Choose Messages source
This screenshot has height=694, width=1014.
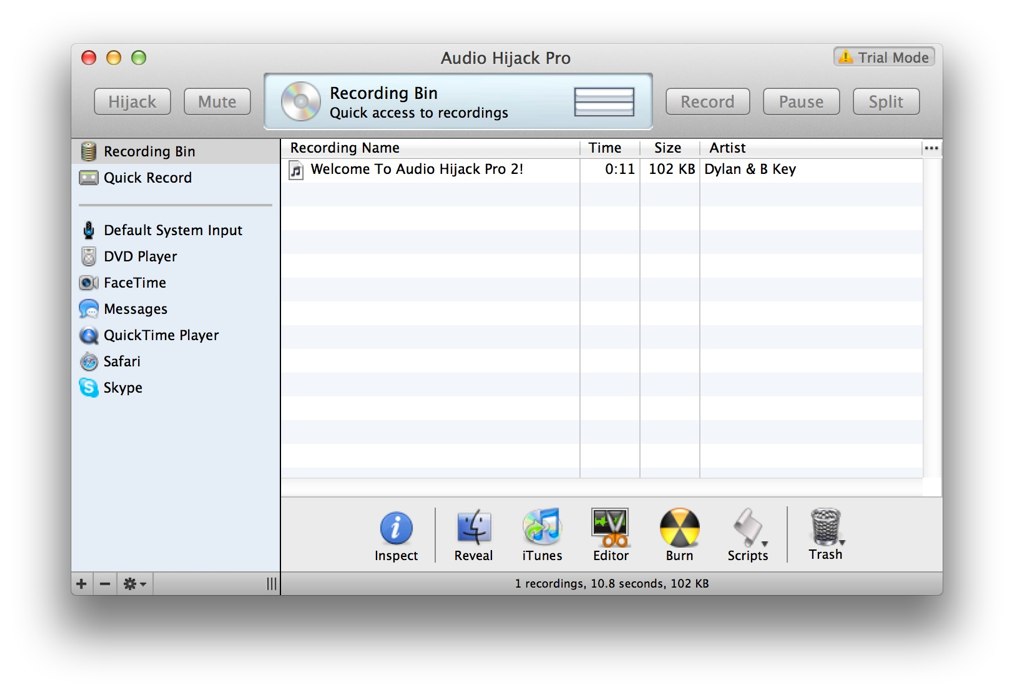[175, 309]
